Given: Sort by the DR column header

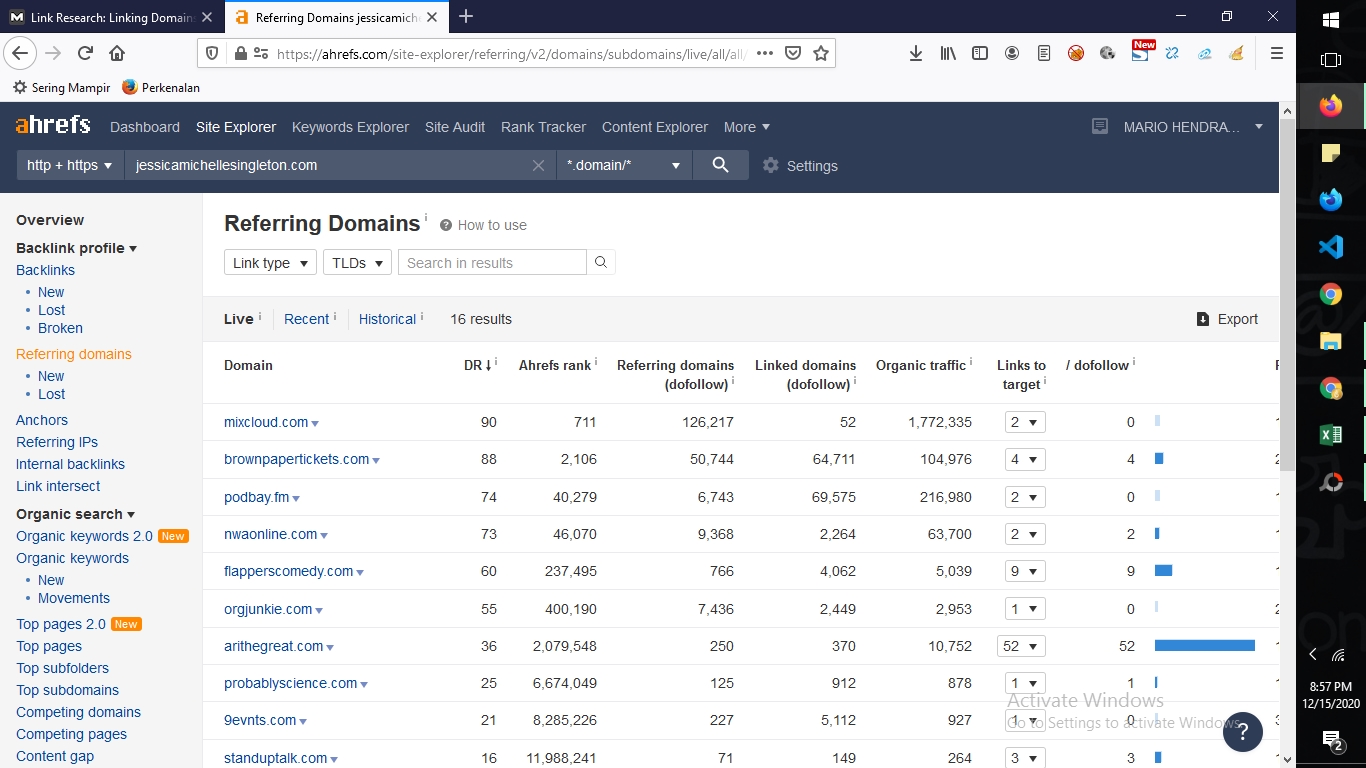Looking at the screenshot, I should [x=477, y=365].
